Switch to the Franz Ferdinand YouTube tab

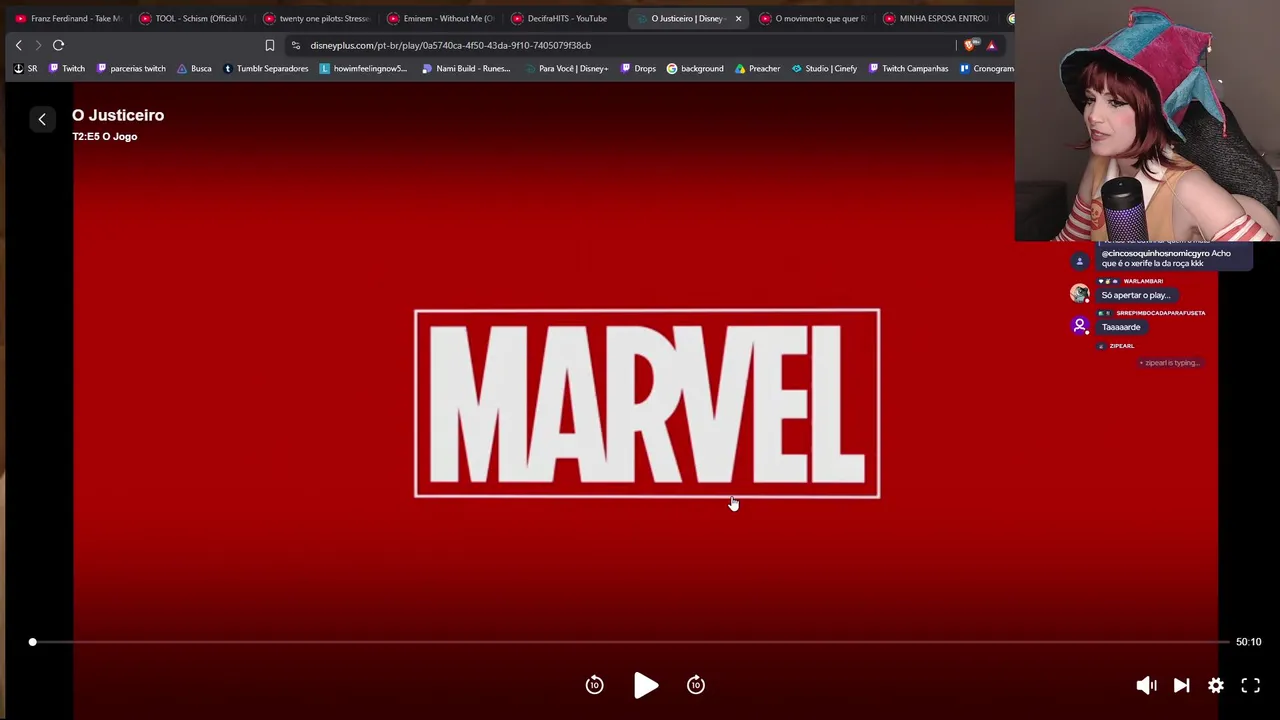tap(68, 18)
